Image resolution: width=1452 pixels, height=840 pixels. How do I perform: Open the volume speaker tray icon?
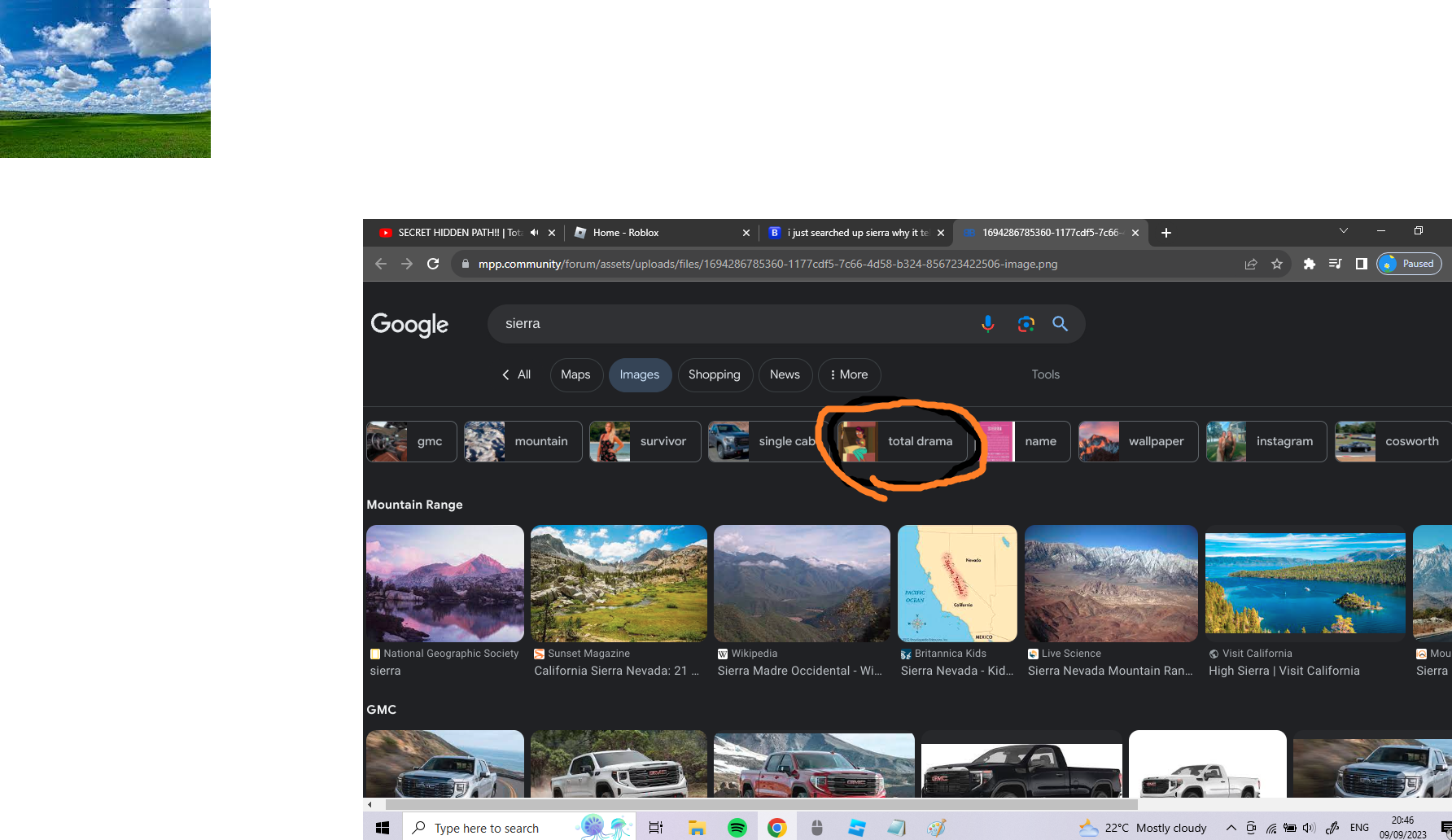(x=1309, y=828)
